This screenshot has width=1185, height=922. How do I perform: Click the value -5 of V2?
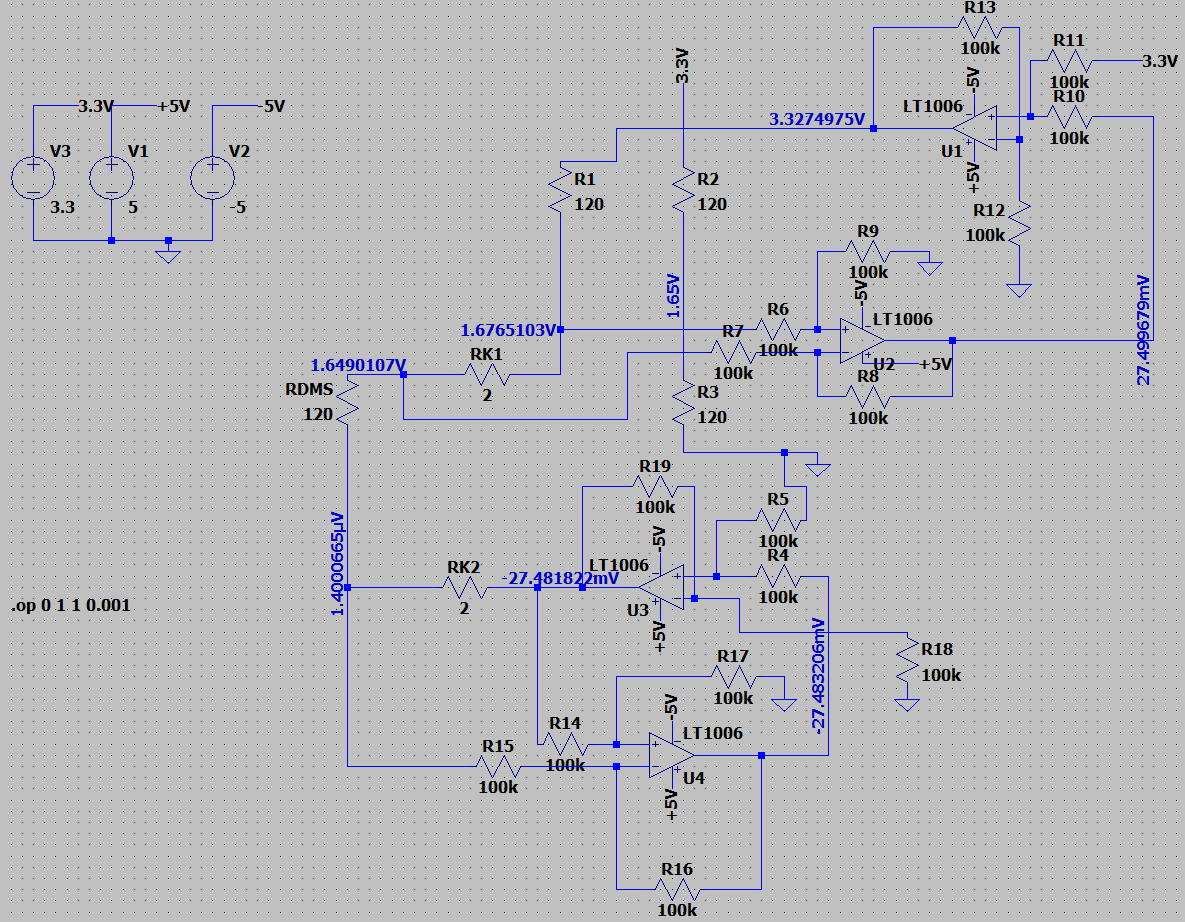239,207
